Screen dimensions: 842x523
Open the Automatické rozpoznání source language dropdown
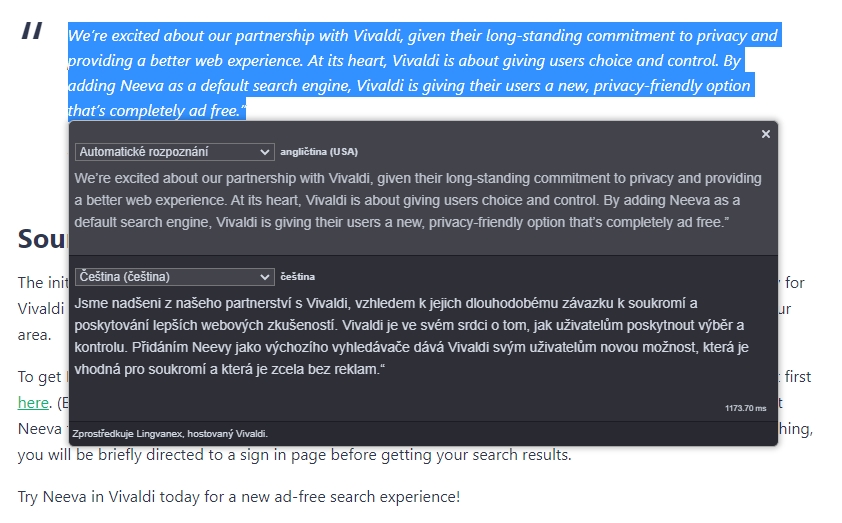pos(174,152)
